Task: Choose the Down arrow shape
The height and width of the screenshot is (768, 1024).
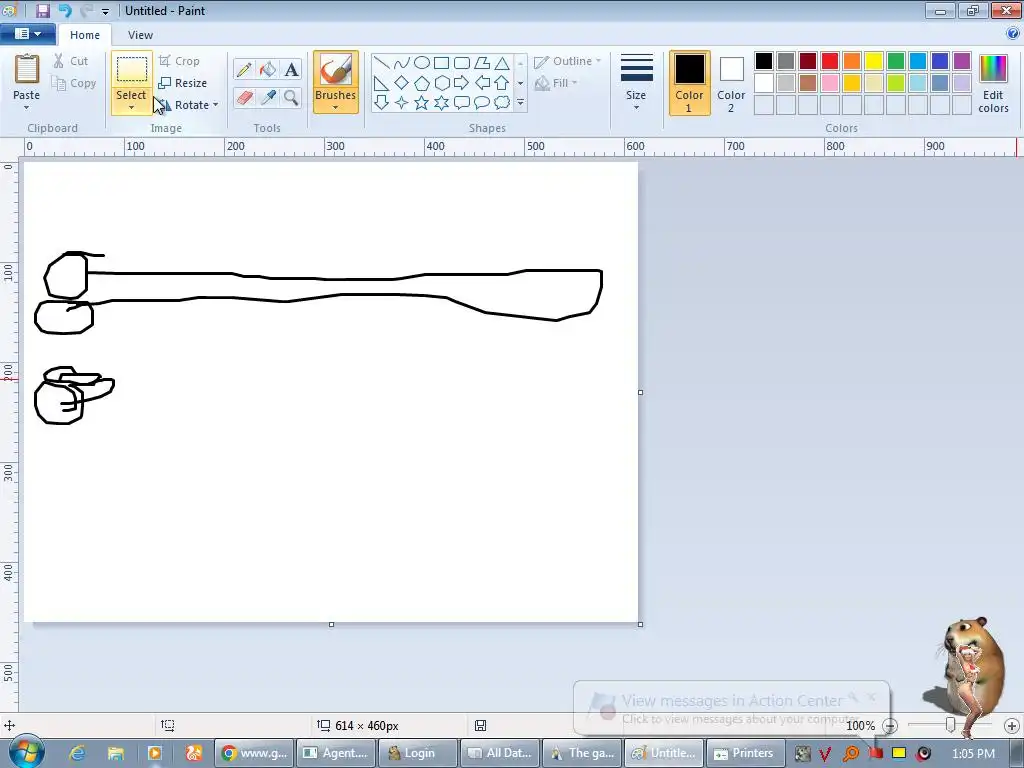Action: pyautogui.click(x=381, y=103)
